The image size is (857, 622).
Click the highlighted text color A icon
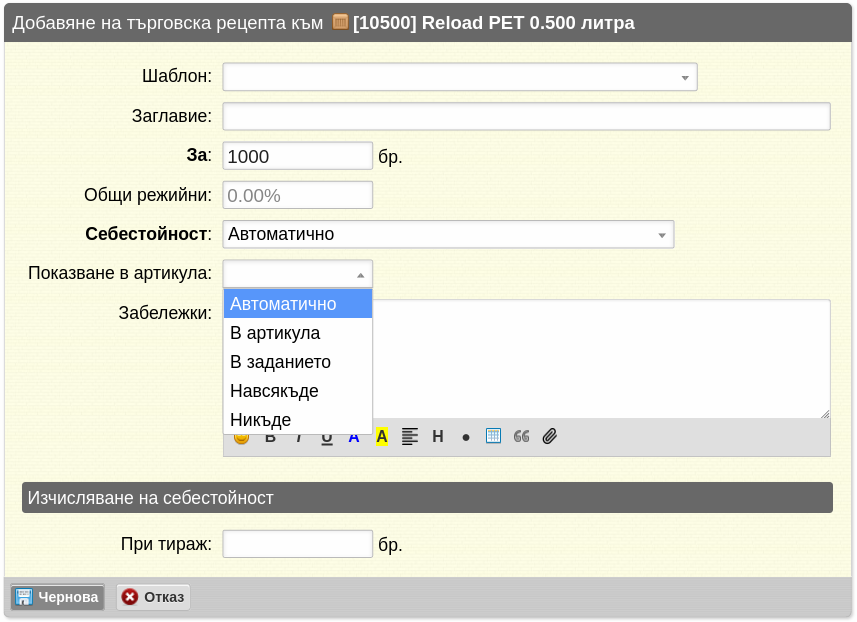pyautogui.click(x=381, y=437)
